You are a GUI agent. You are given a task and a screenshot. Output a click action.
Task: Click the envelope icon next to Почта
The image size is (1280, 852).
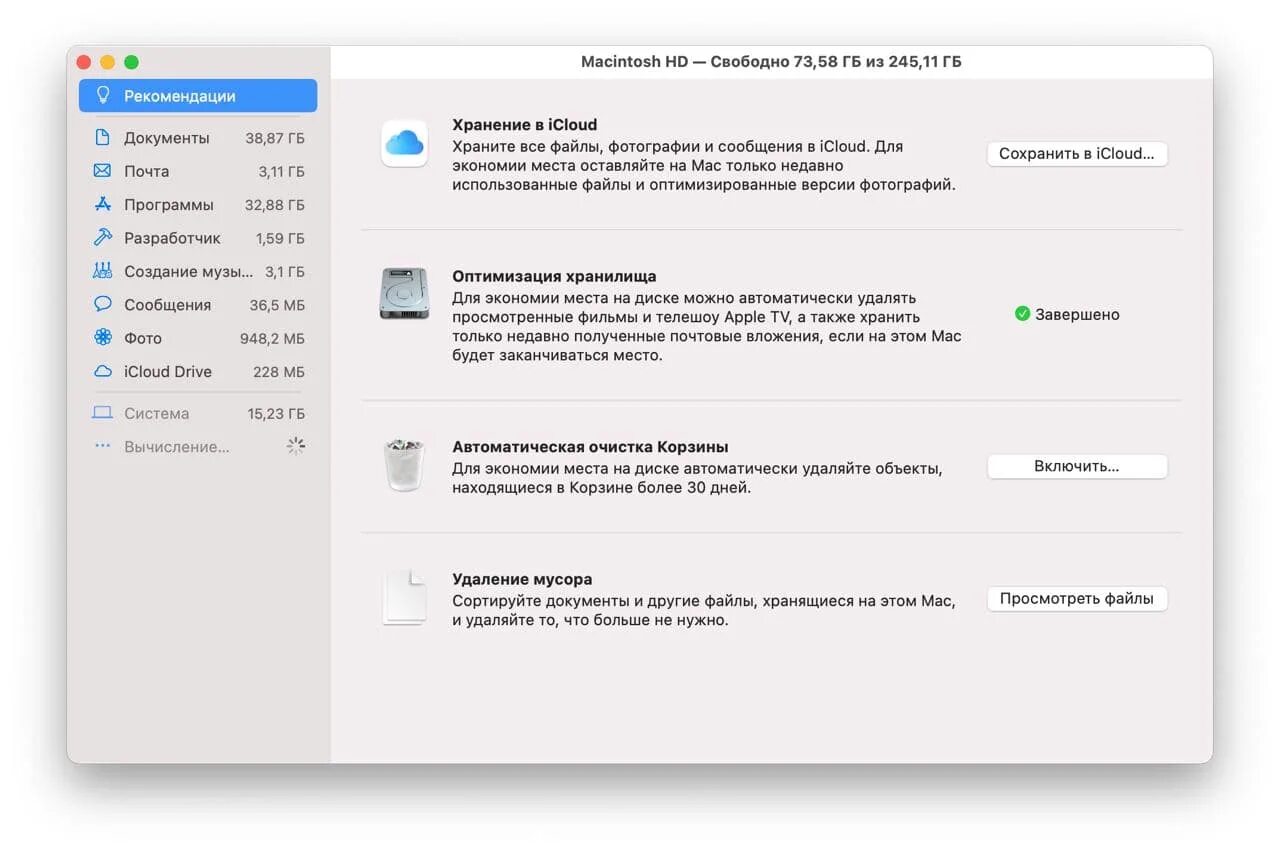point(102,171)
